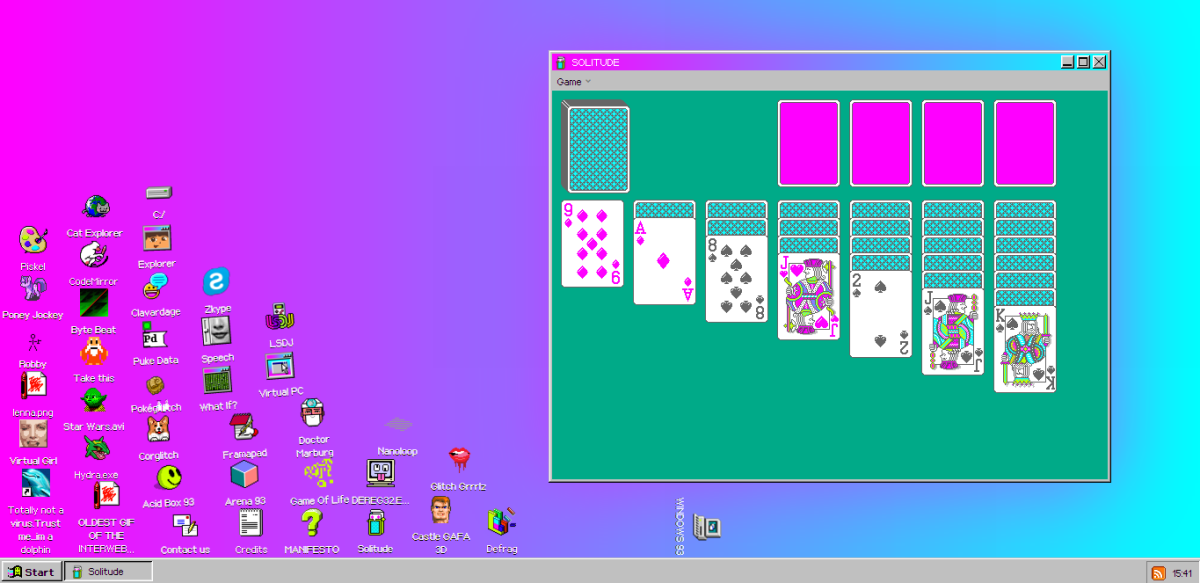The width and height of the screenshot is (1200, 583).
Task: Click the RSS feed tray icon
Action: coord(1158,572)
